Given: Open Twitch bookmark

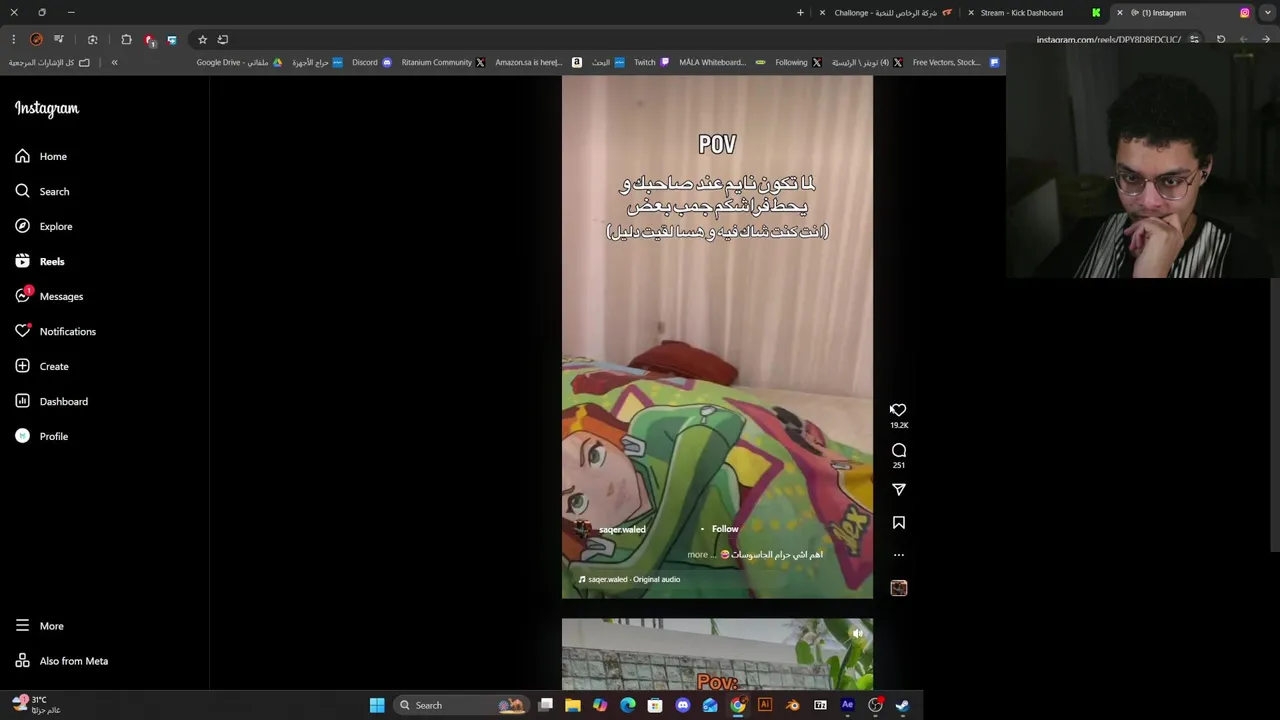Looking at the screenshot, I should point(652,62).
